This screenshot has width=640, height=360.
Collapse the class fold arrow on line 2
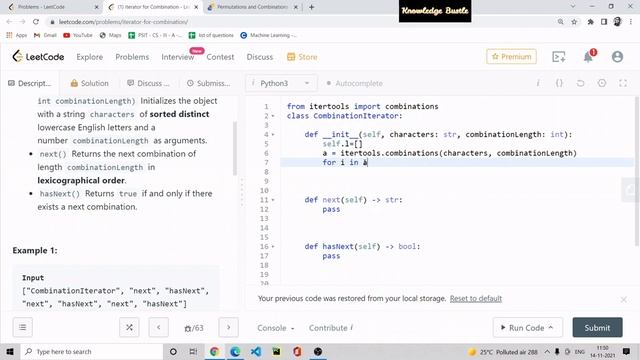(273, 116)
